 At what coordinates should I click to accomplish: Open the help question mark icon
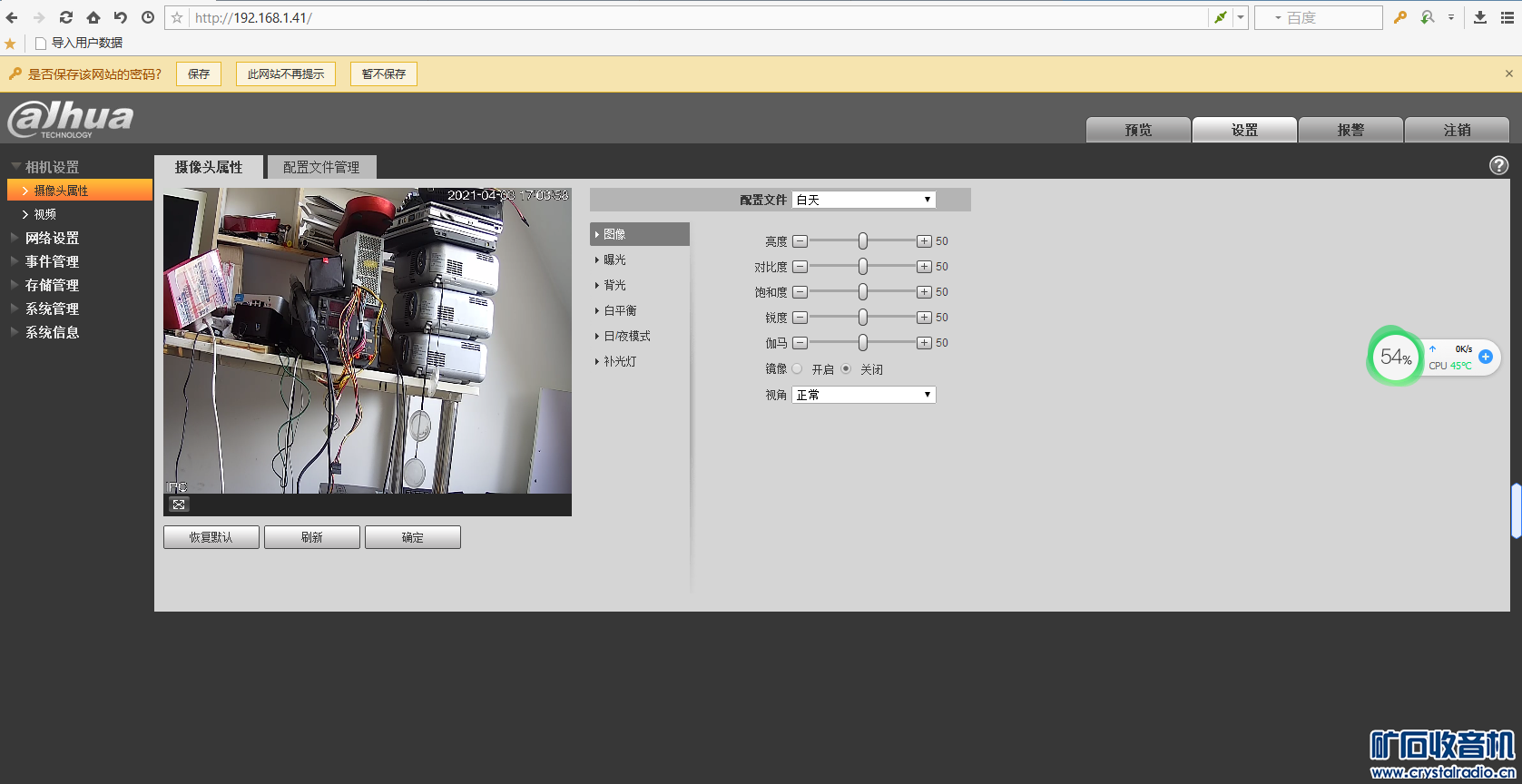(1498, 165)
